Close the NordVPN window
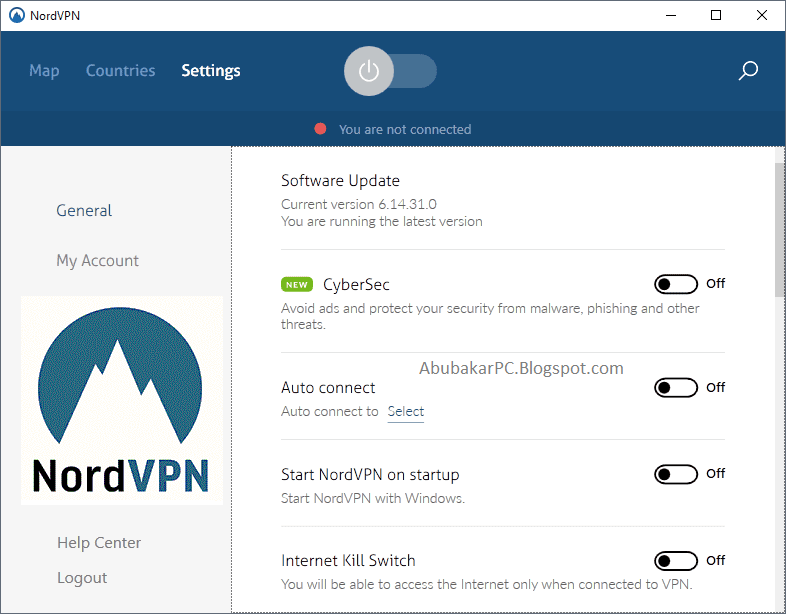The height and width of the screenshot is (614, 786). pyautogui.click(x=762, y=16)
